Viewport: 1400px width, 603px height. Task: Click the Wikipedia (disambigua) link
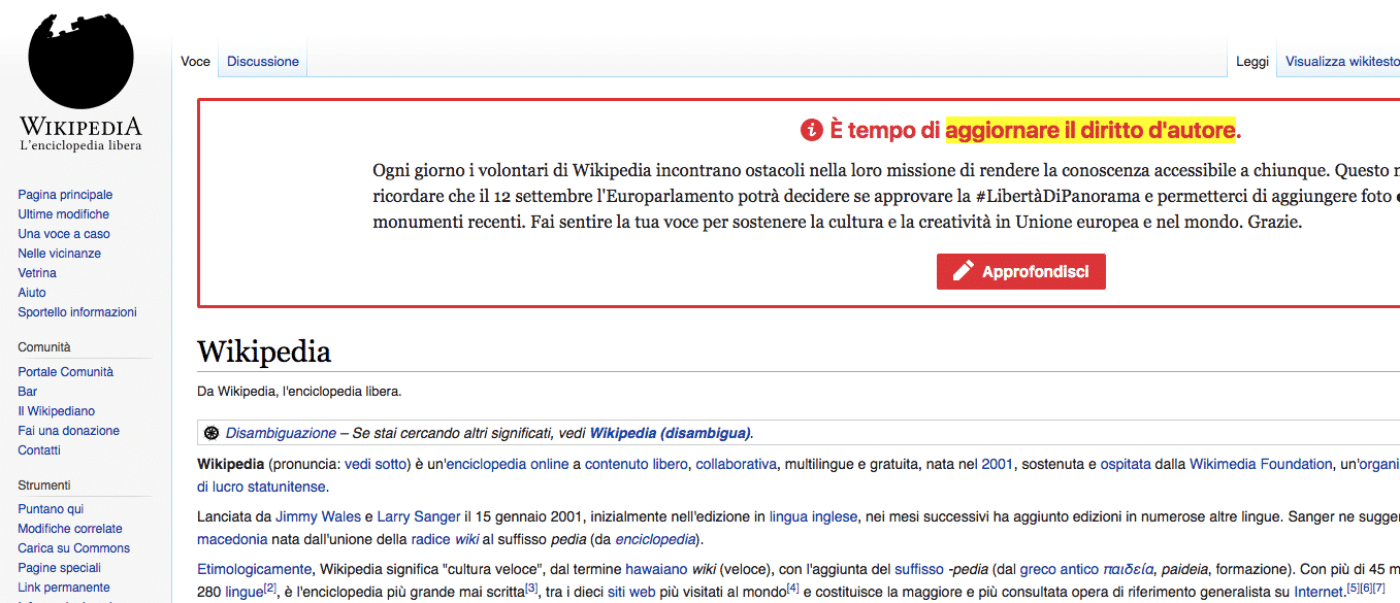point(669,434)
